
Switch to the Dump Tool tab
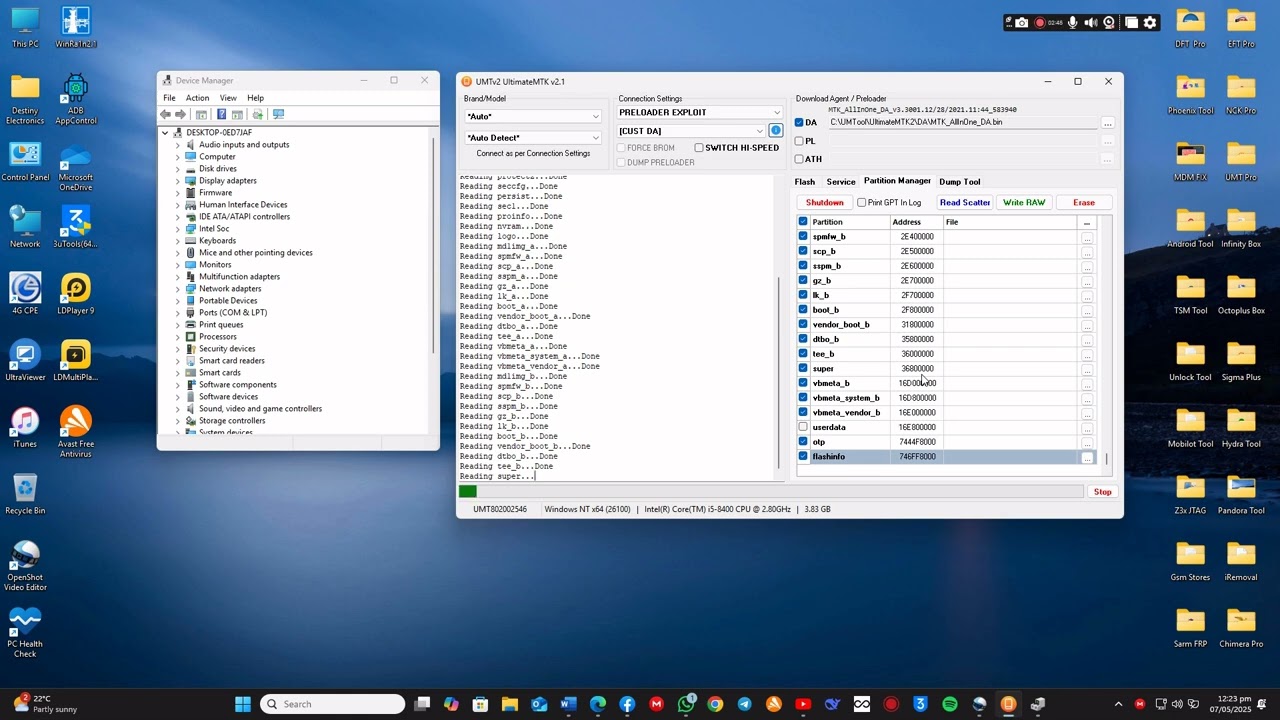(960, 182)
